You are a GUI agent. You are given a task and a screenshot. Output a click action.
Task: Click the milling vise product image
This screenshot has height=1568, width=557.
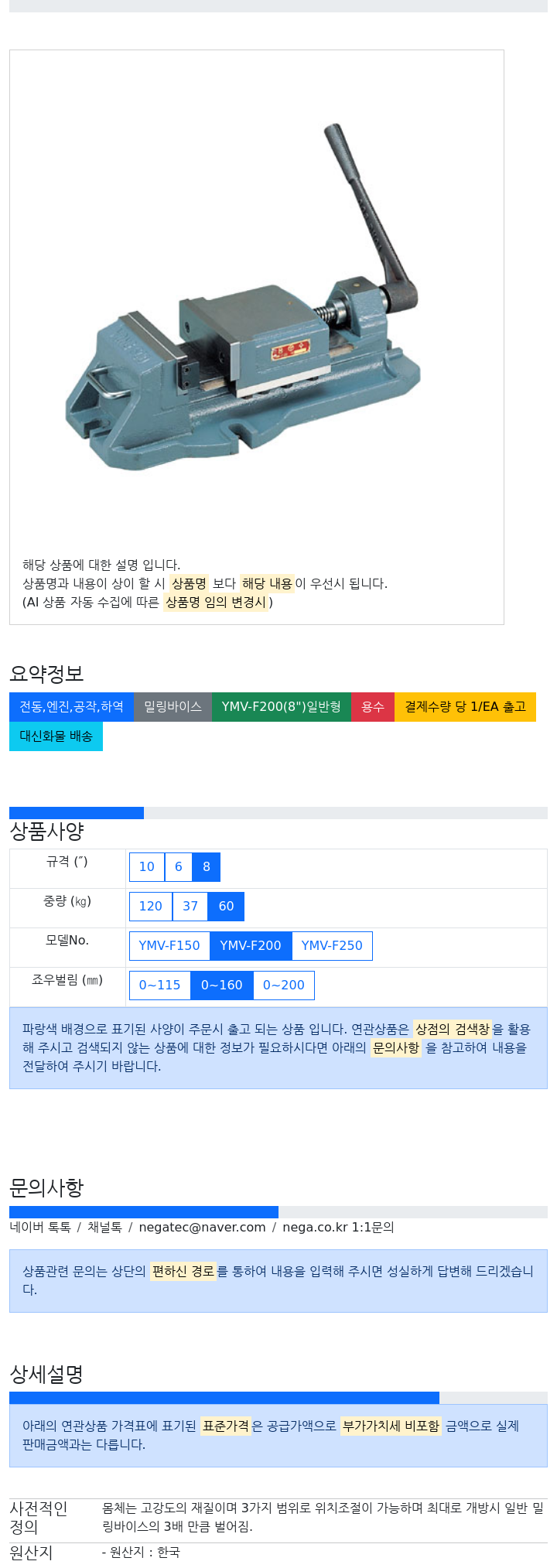(x=244, y=298)
